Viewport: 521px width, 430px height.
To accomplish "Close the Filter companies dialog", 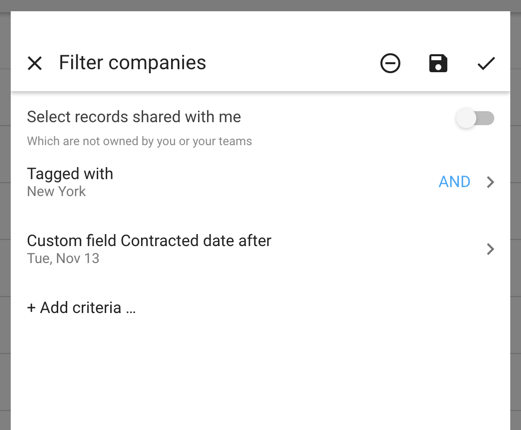I will coord(35,63).
